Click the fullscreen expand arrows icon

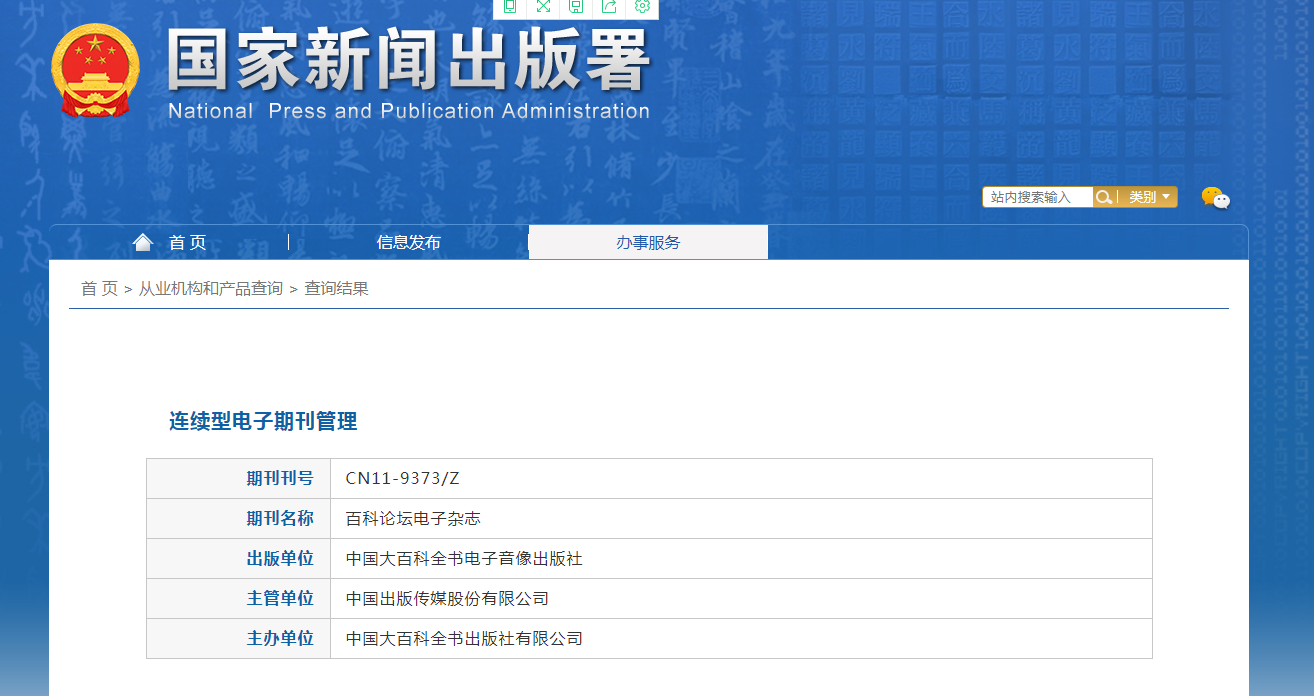[543, 7]
